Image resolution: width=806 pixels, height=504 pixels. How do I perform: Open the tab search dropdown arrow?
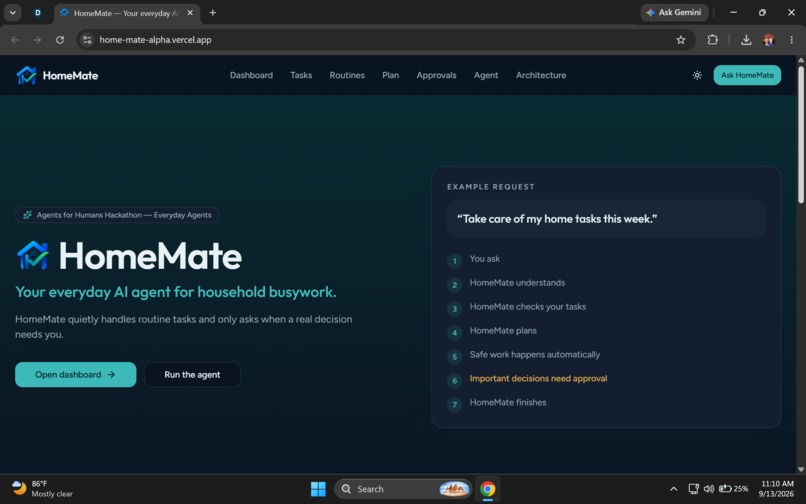[12, 12]
